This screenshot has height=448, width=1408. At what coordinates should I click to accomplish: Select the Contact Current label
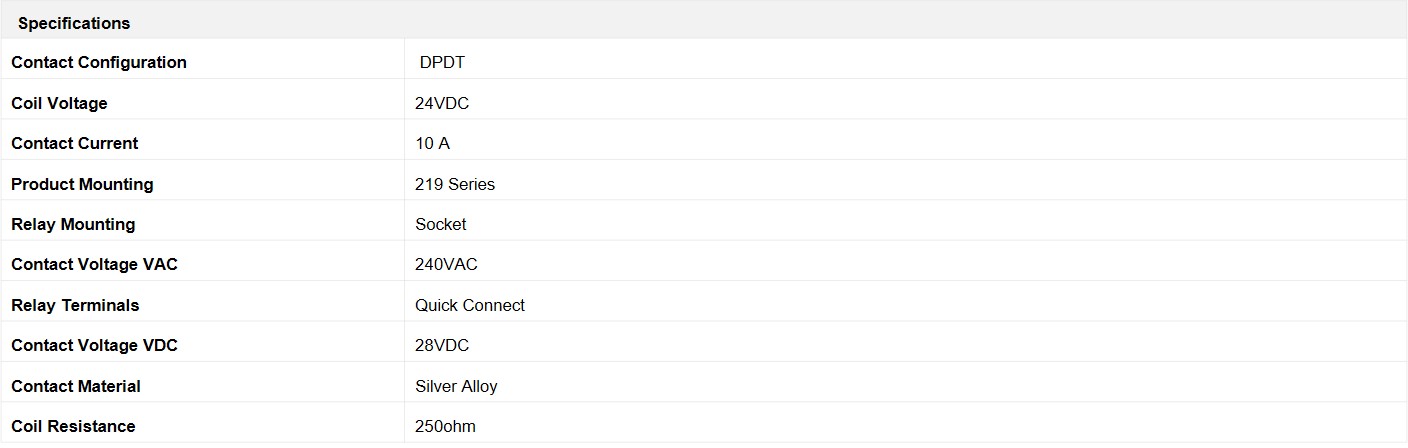coord(75,143)
